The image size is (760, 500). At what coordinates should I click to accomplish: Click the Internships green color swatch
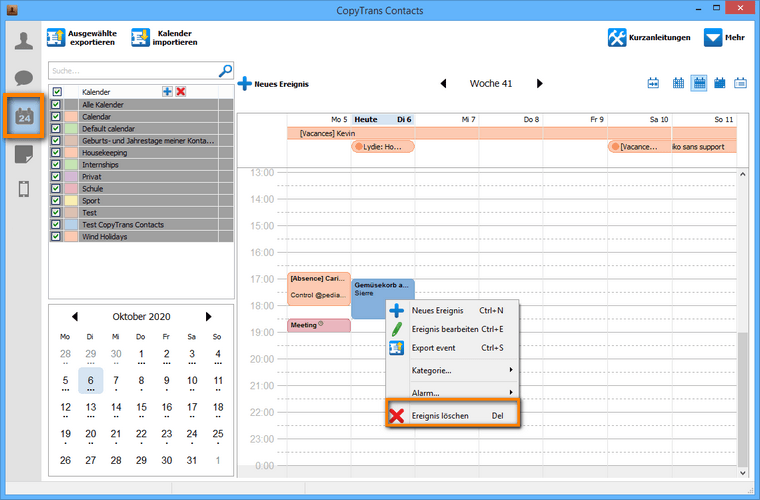click(x=71, y=164)
